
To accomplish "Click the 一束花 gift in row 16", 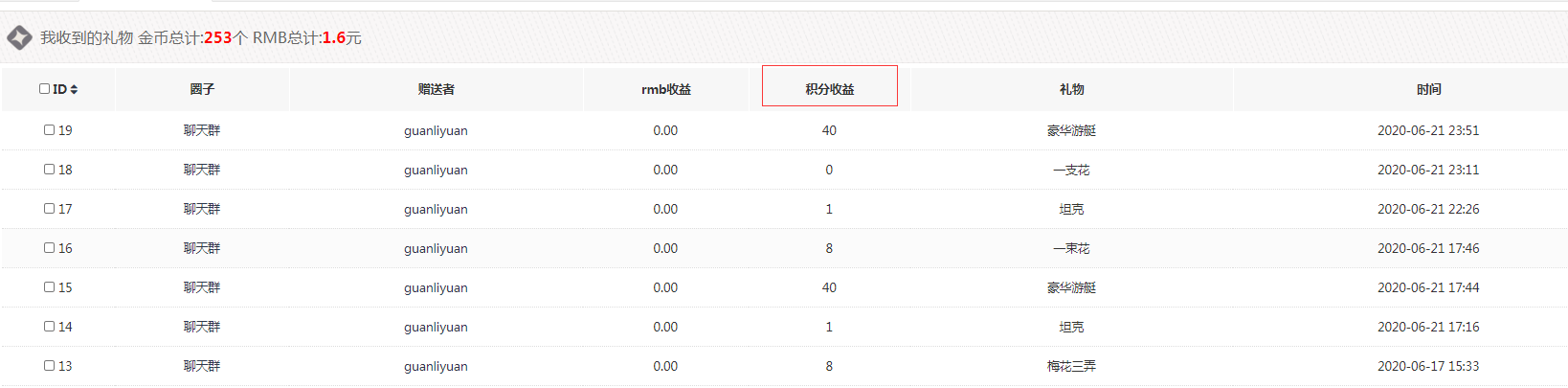I will (1071, 248).
